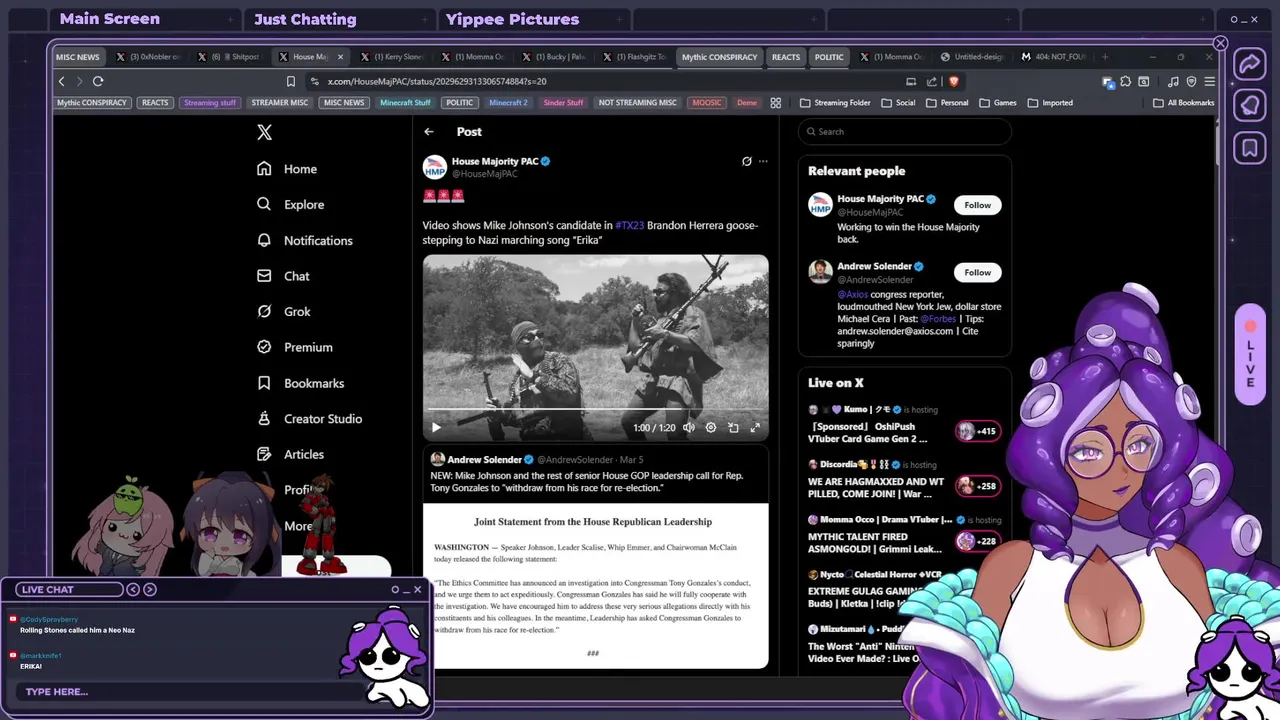The height and width of the screenshot is (720, 1280).
Task: Join the +415 Kumo live space
Action: (x=978, y=431)
